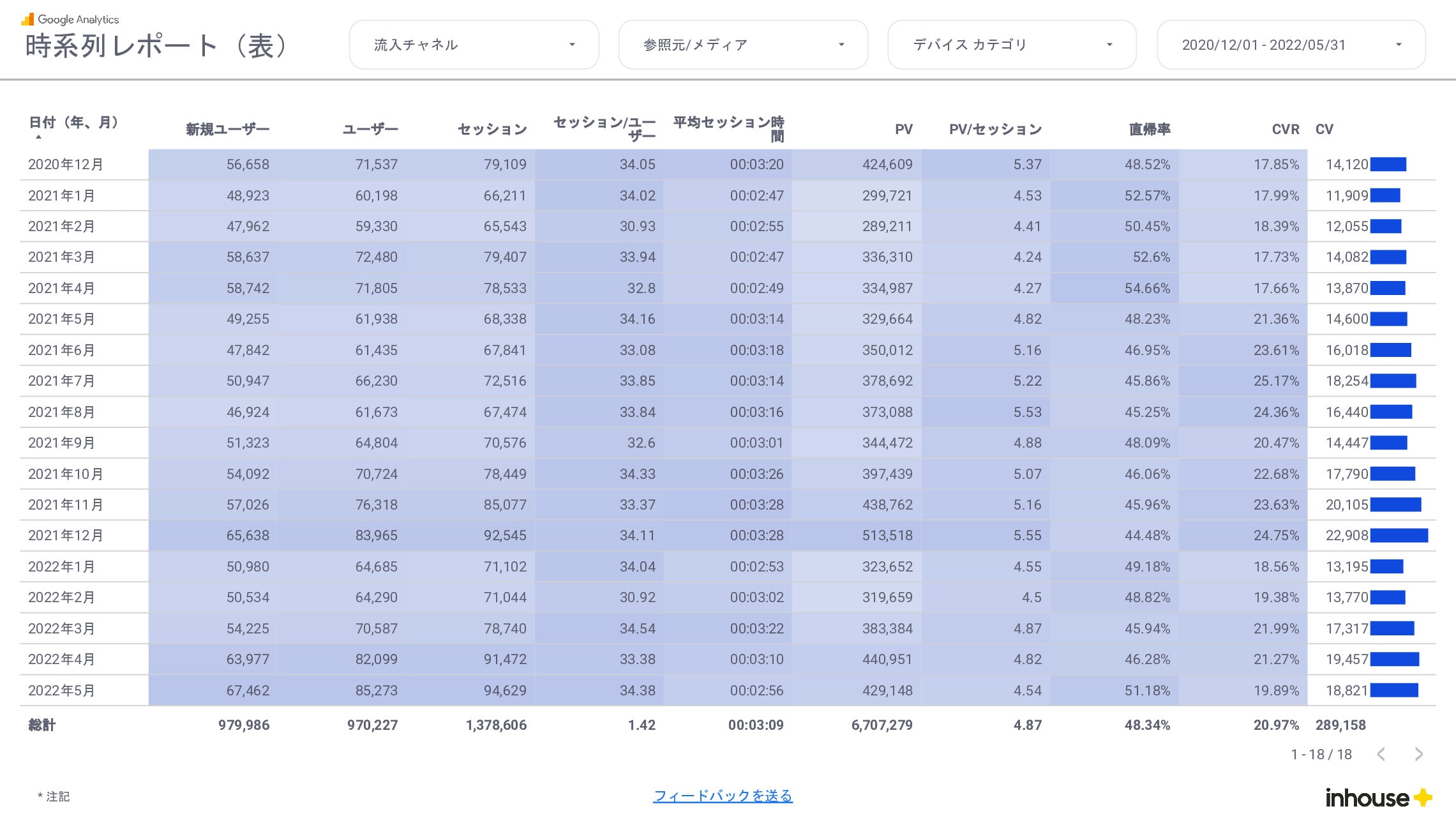
Task: Select the 2021年11月 row label
Action: (66, 504)
